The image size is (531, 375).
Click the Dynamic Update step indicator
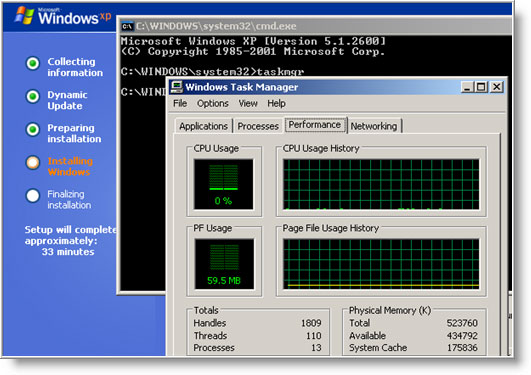[33, 97]
